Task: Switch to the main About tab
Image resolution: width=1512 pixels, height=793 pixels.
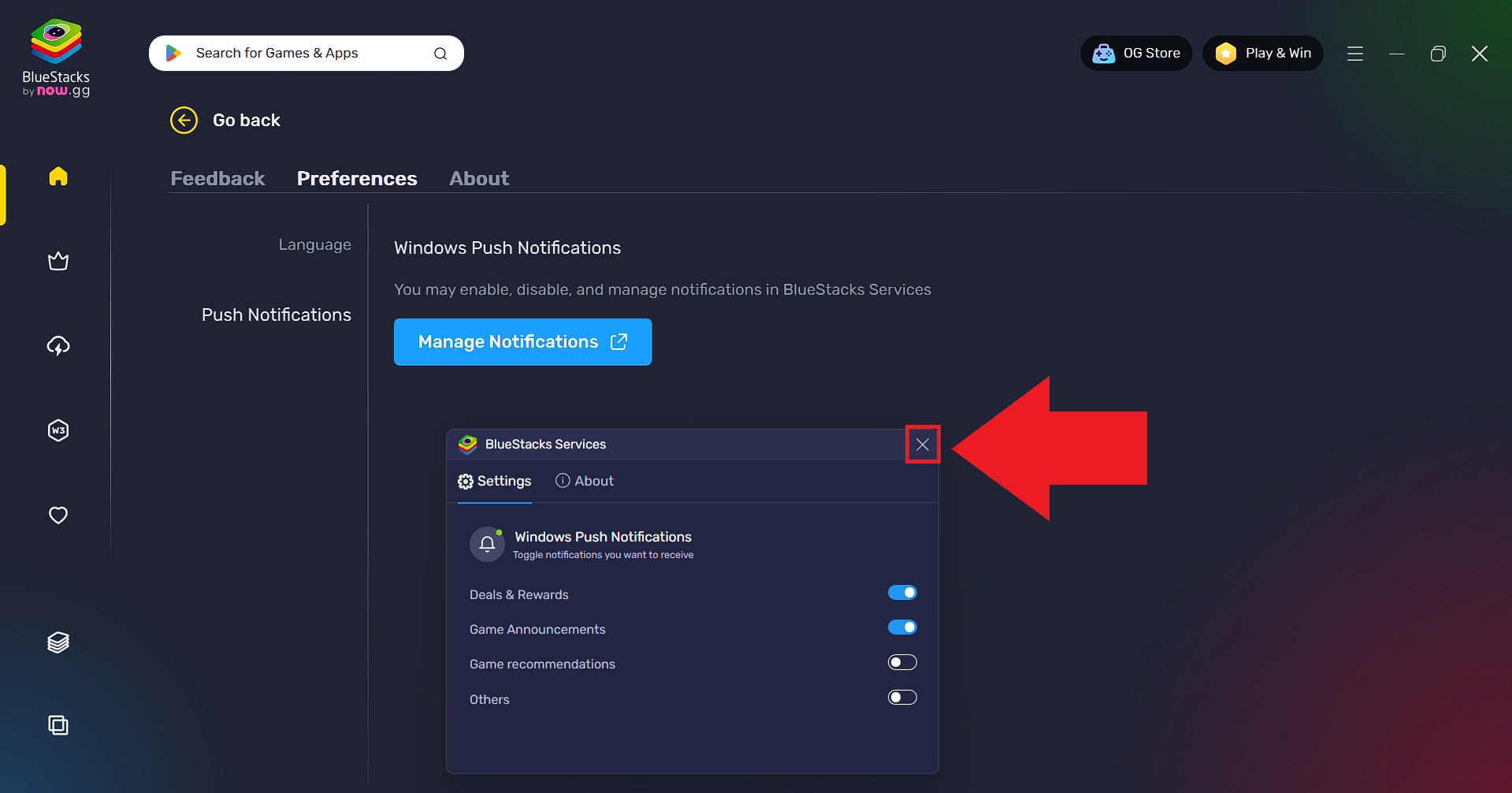Action: click(x=479, y=178)
